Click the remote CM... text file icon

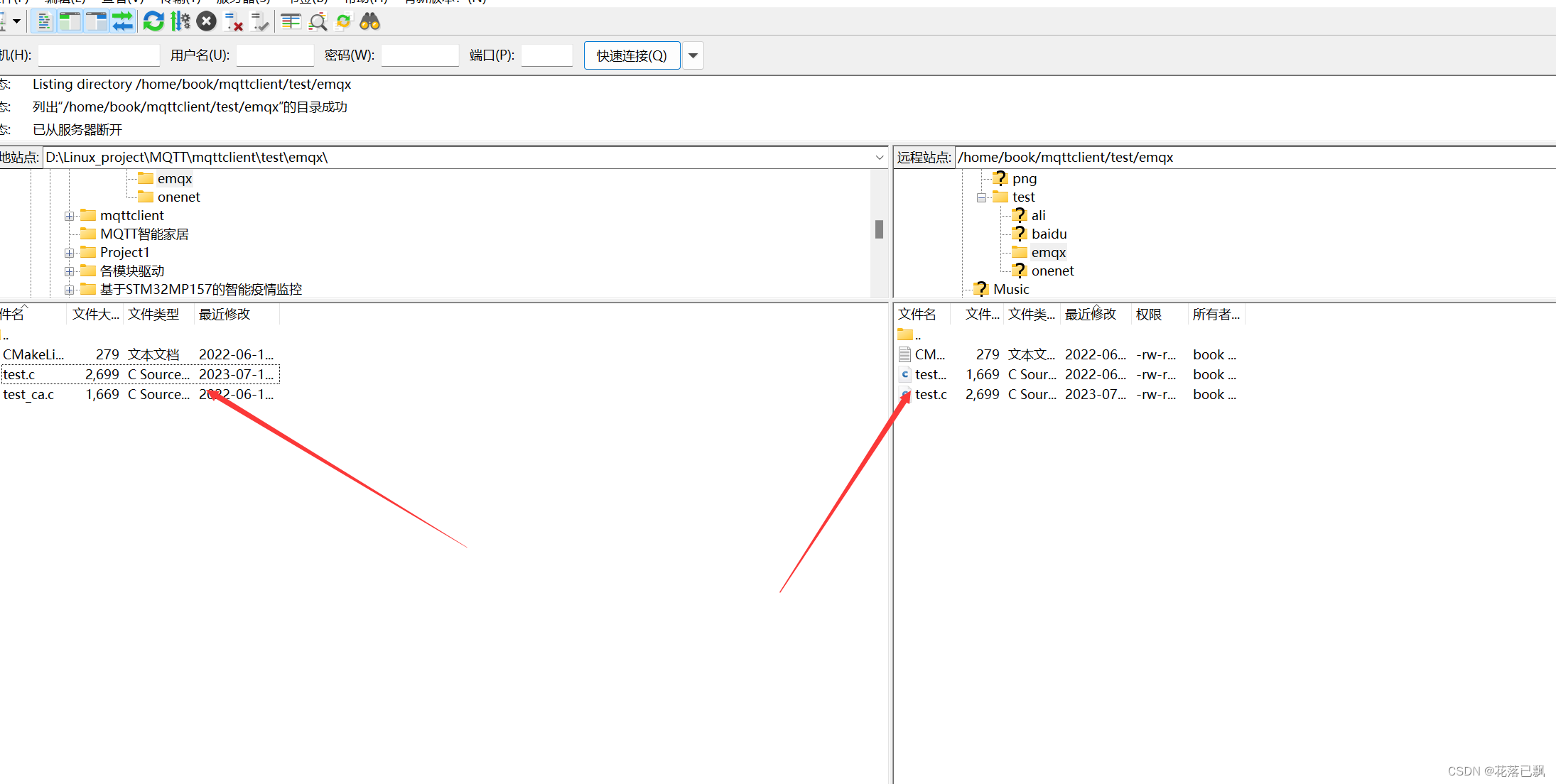pyautogui.click(x=905, y=354)
